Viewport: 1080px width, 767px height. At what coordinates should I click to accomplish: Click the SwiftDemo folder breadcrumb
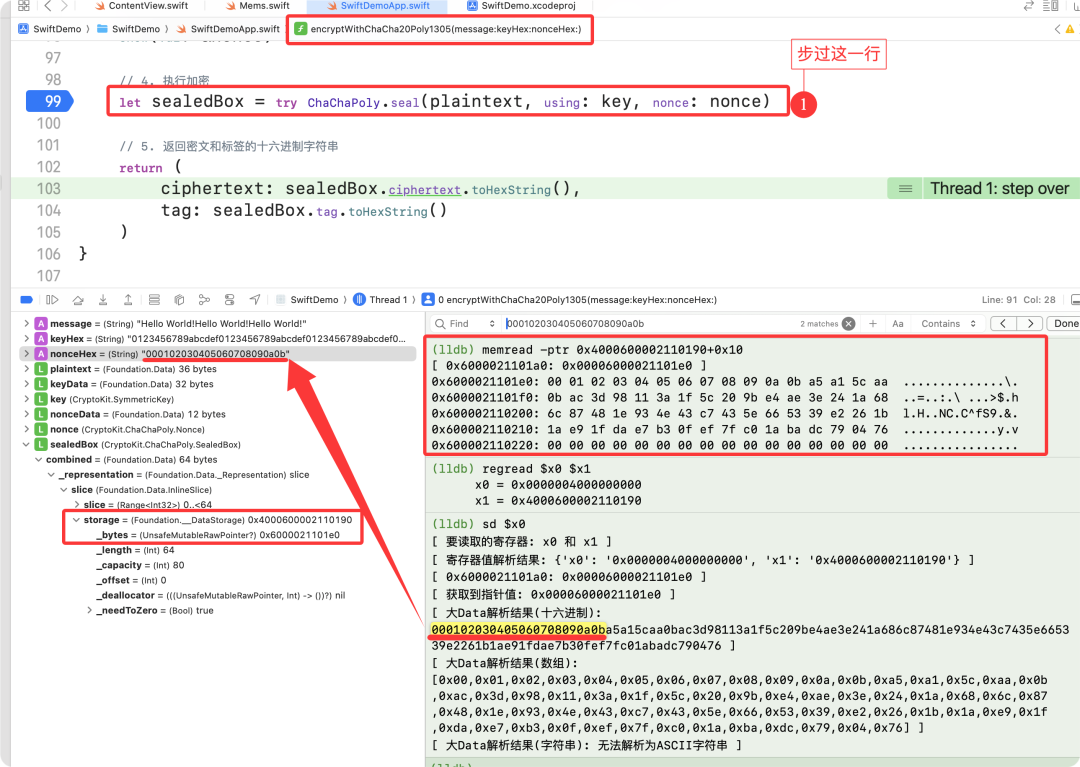[129, 29]
